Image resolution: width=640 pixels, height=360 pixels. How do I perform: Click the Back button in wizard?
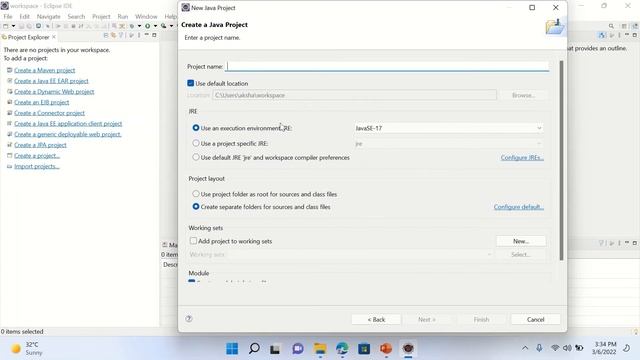click(376, 320)
